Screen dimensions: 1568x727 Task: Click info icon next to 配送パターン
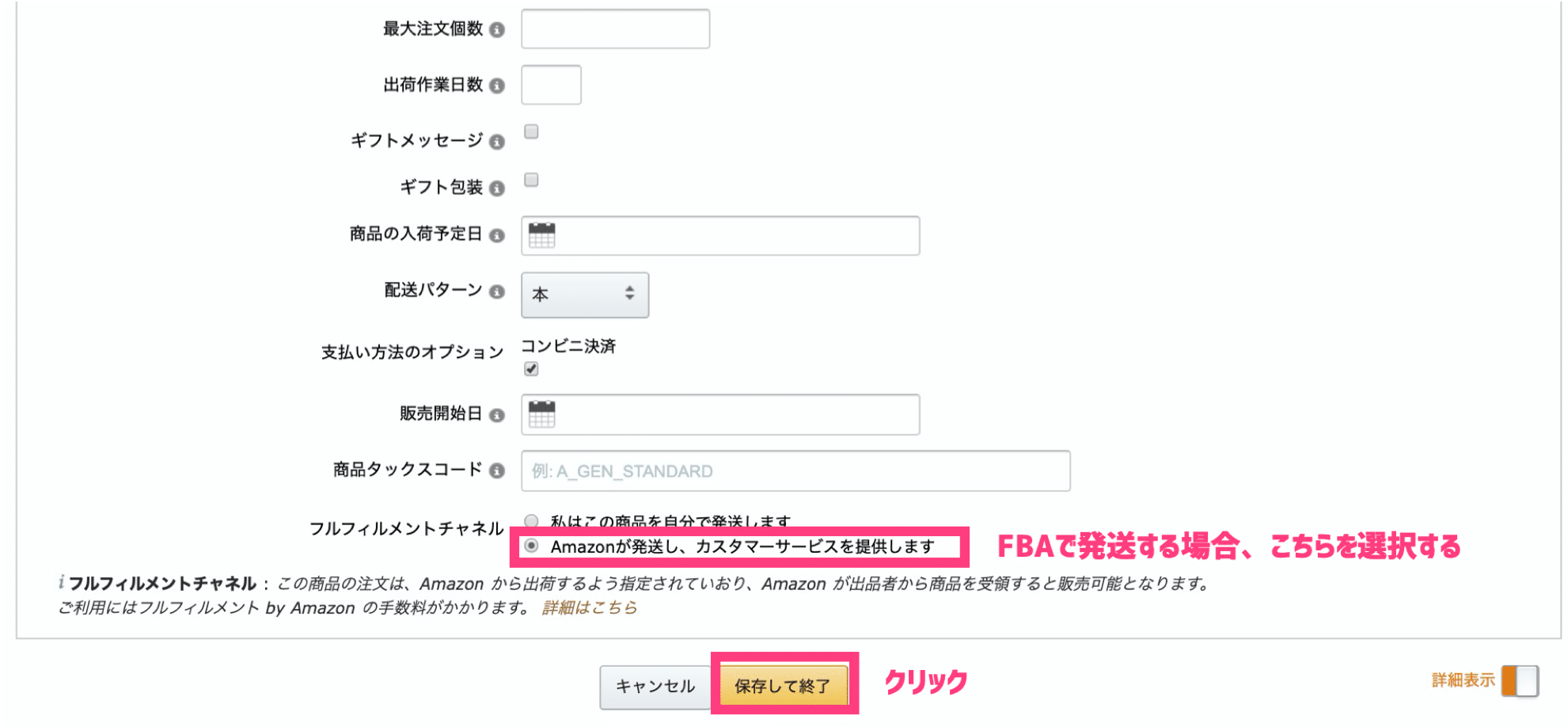click(497, 291)
